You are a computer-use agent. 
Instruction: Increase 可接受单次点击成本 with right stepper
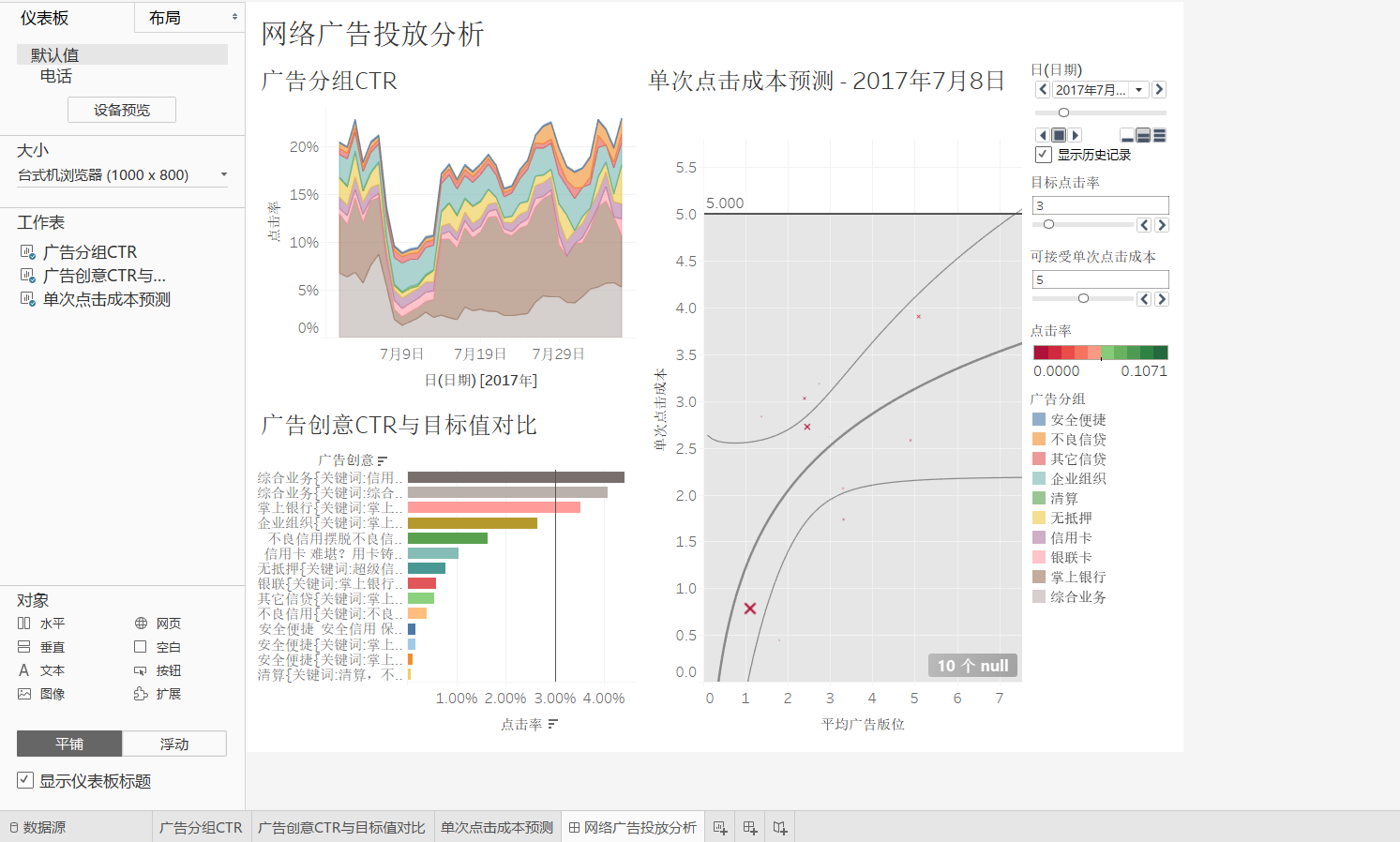[1162, 299]
